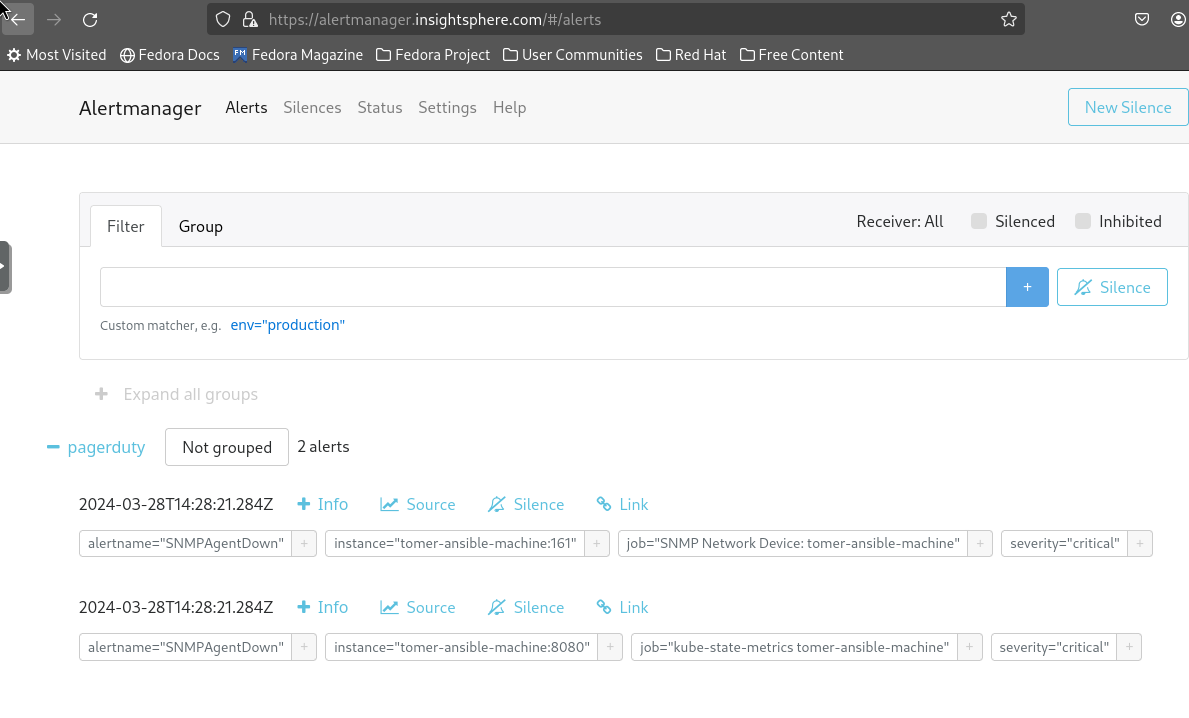Select the Filter tab

point(126,226)
